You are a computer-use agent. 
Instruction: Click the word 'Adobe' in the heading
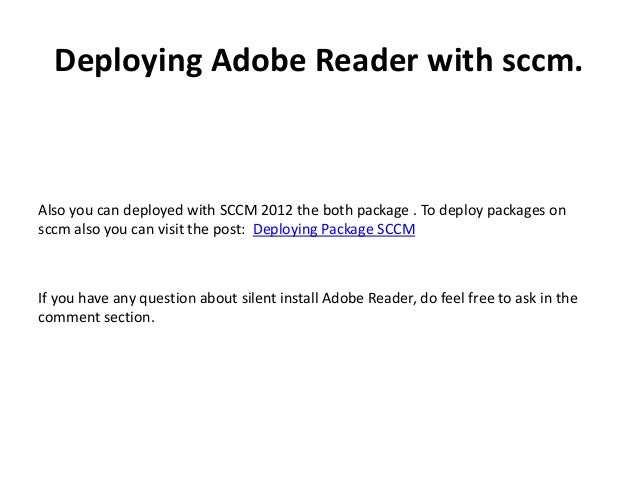[258, 59]
